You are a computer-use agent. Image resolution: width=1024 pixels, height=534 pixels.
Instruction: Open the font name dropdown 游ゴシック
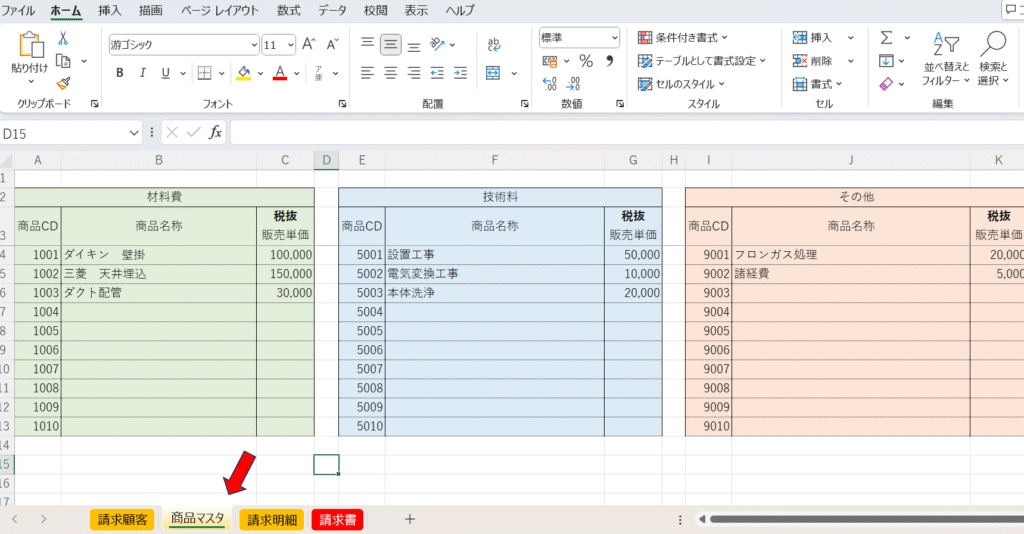pyautogui.click(x=183, y=44)
